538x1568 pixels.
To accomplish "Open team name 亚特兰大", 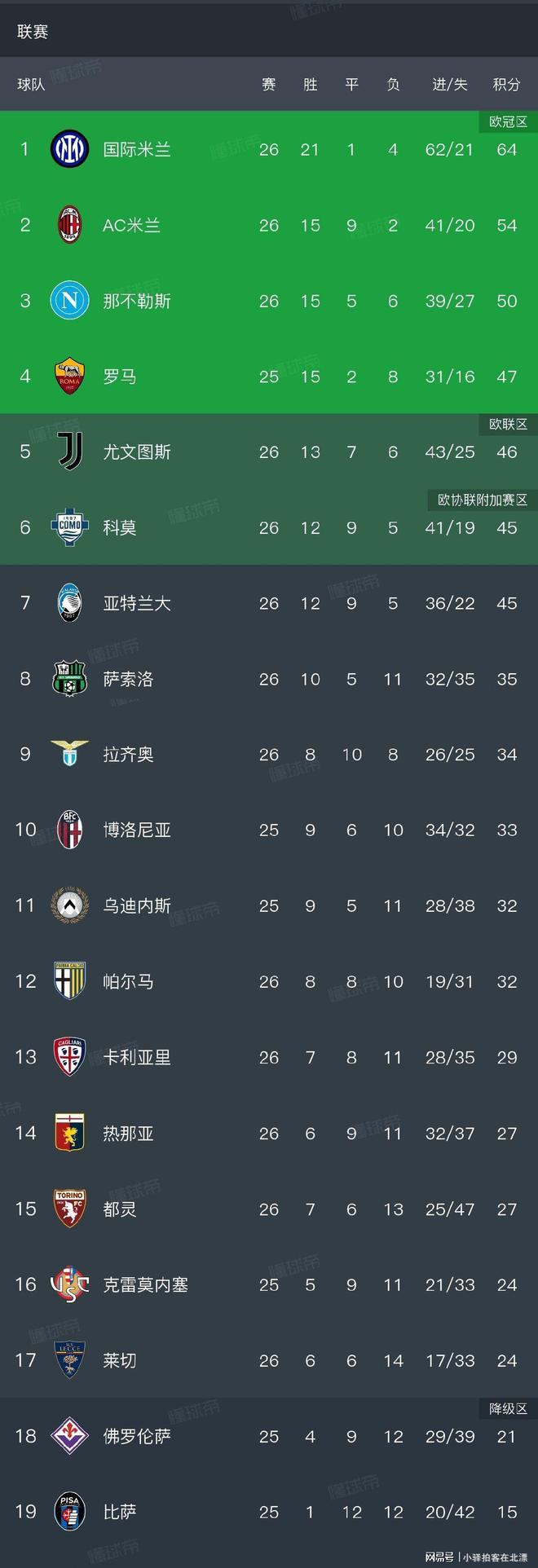I will (137, 603).
